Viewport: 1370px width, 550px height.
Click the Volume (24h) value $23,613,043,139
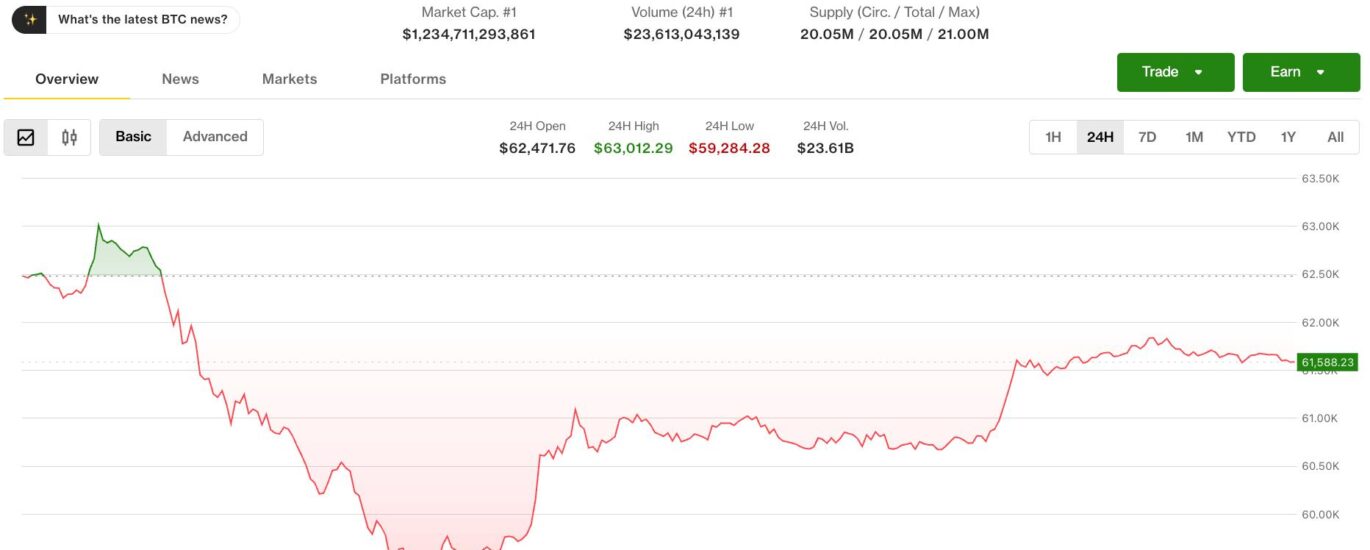pos(682,34)
